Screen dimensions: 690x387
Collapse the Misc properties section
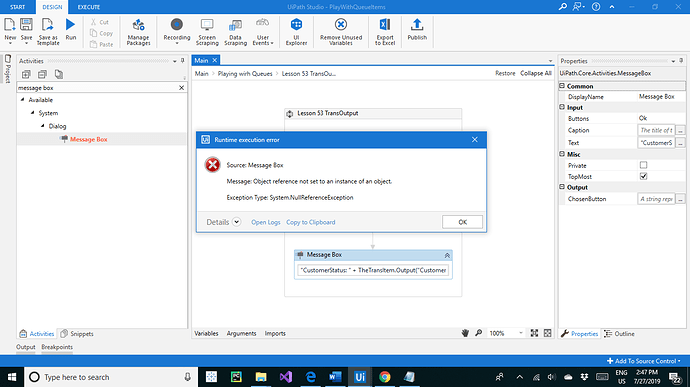point(562,154)
